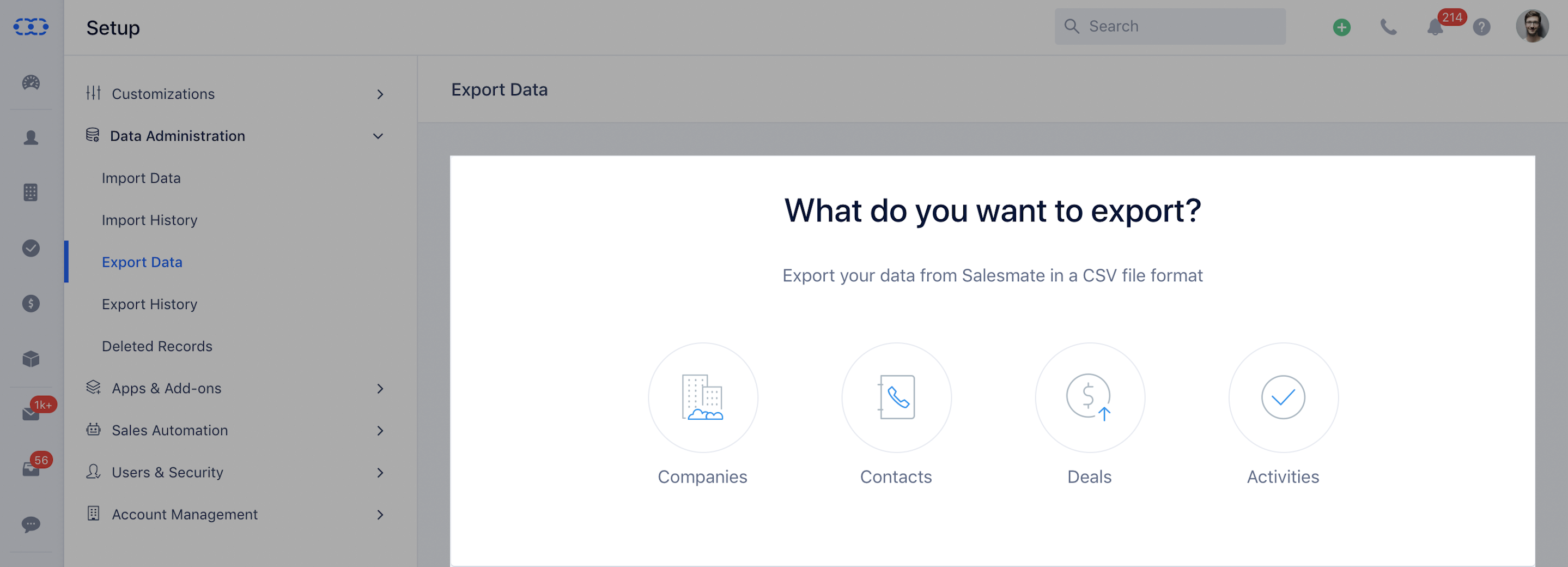Click the Sales Automation robot icon
This screenshot has height=567, width=1568.
[93, 429]
